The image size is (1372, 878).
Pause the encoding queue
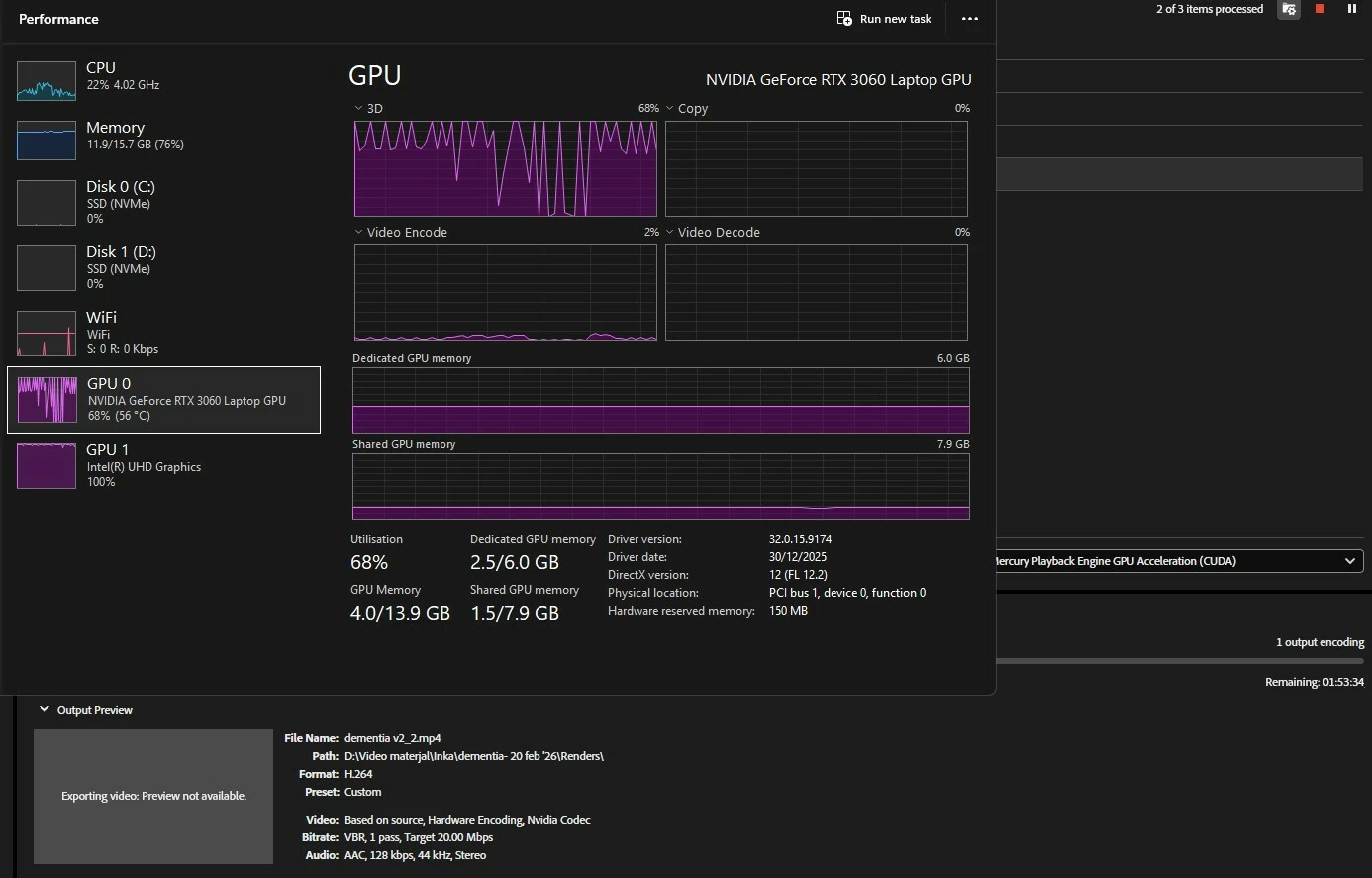point(1352,9)
